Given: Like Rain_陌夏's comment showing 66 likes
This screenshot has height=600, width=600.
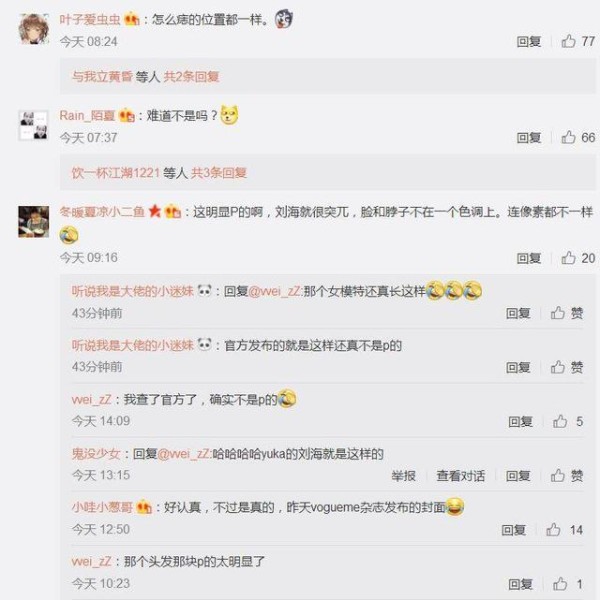Looking at the screenshot, I should coord(569,137).
